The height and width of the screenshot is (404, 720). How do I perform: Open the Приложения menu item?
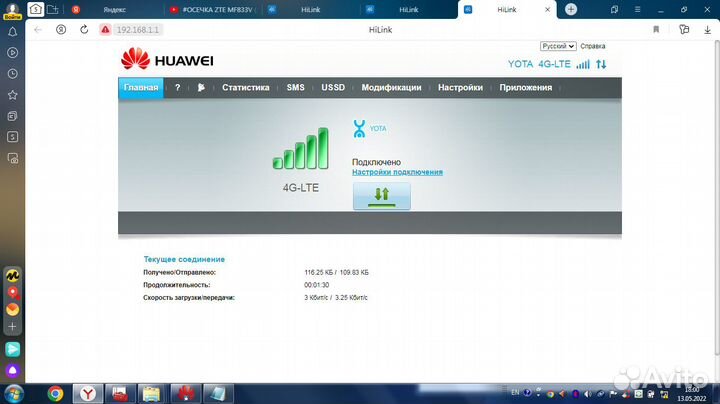click(526, 88)
